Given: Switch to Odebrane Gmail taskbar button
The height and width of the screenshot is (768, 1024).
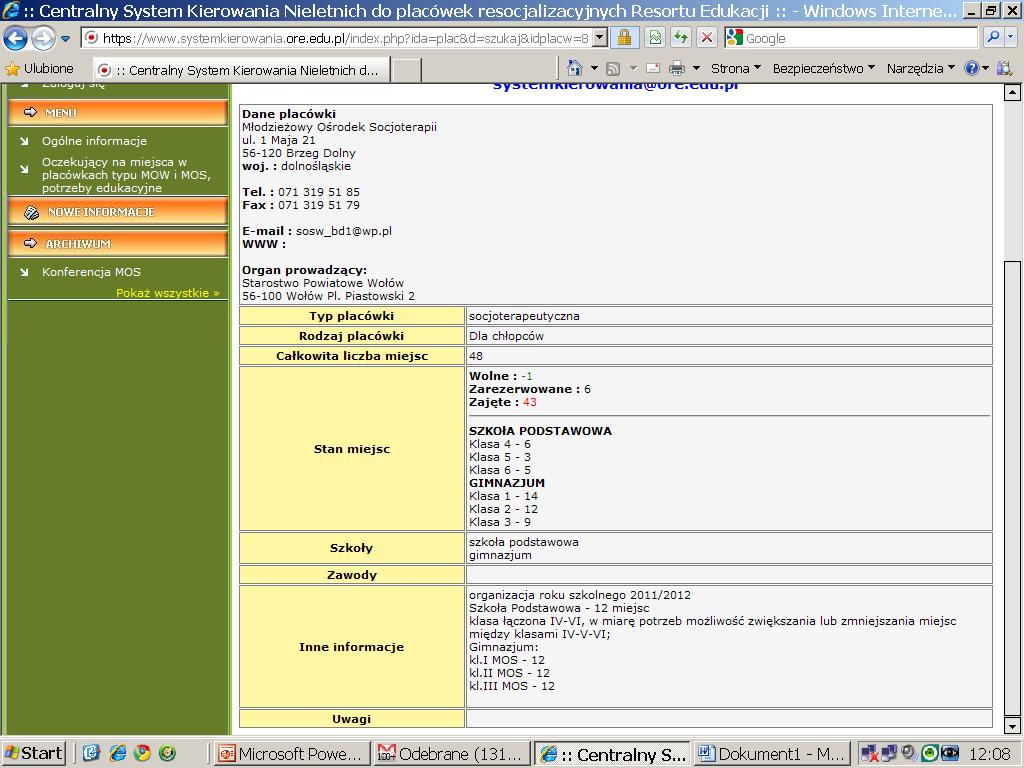Looking at the screenshot, I should [x=451, y=754].
